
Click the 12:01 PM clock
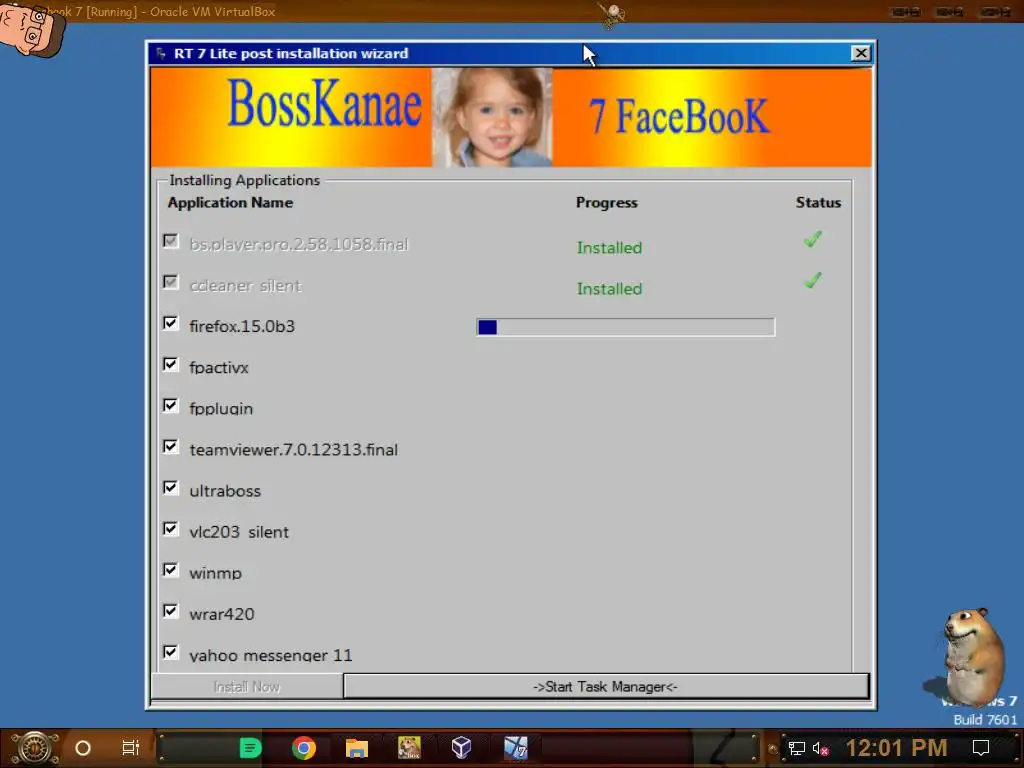pos(897,748)
